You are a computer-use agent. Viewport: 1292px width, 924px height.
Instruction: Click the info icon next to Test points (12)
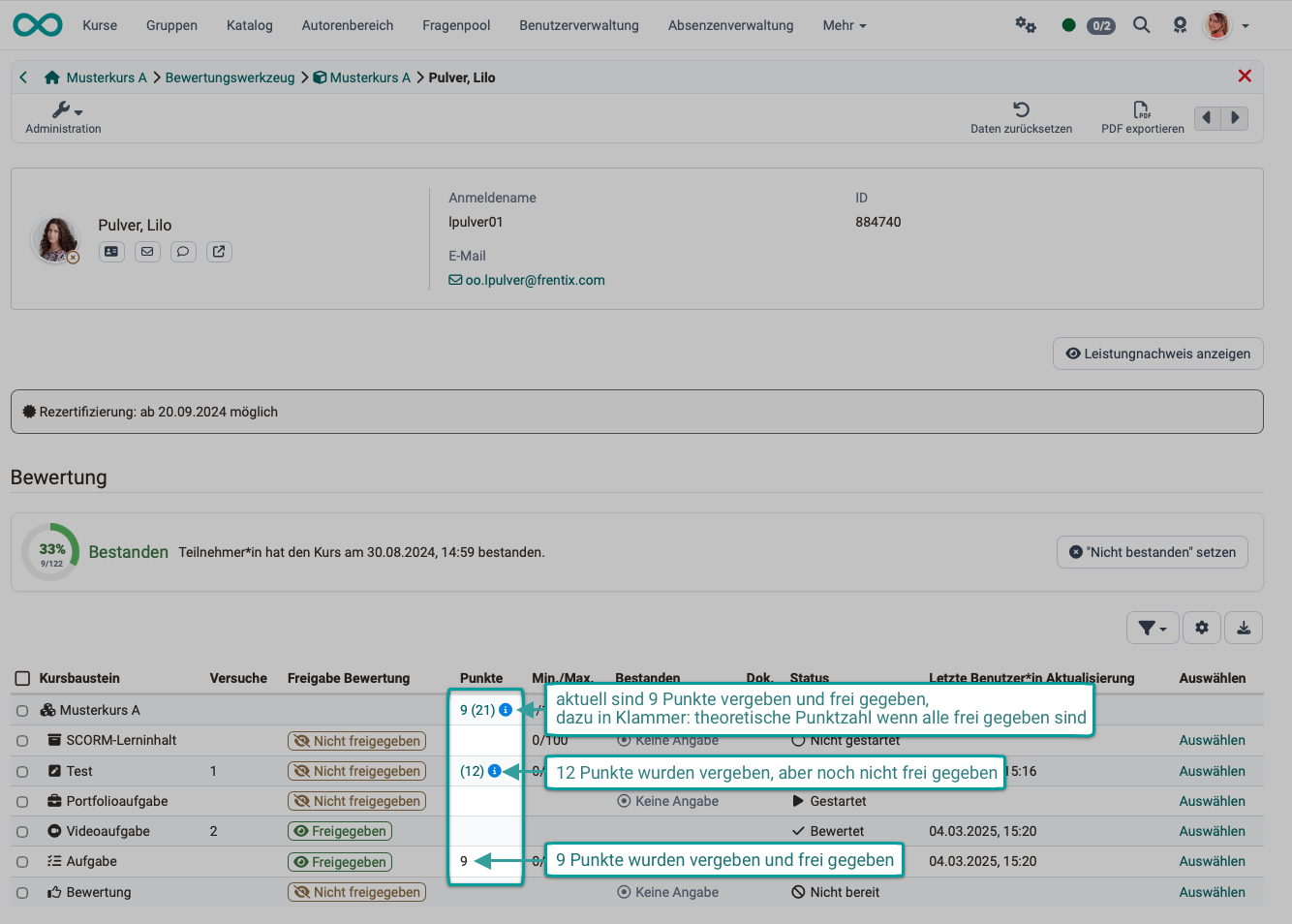[494, 771]
